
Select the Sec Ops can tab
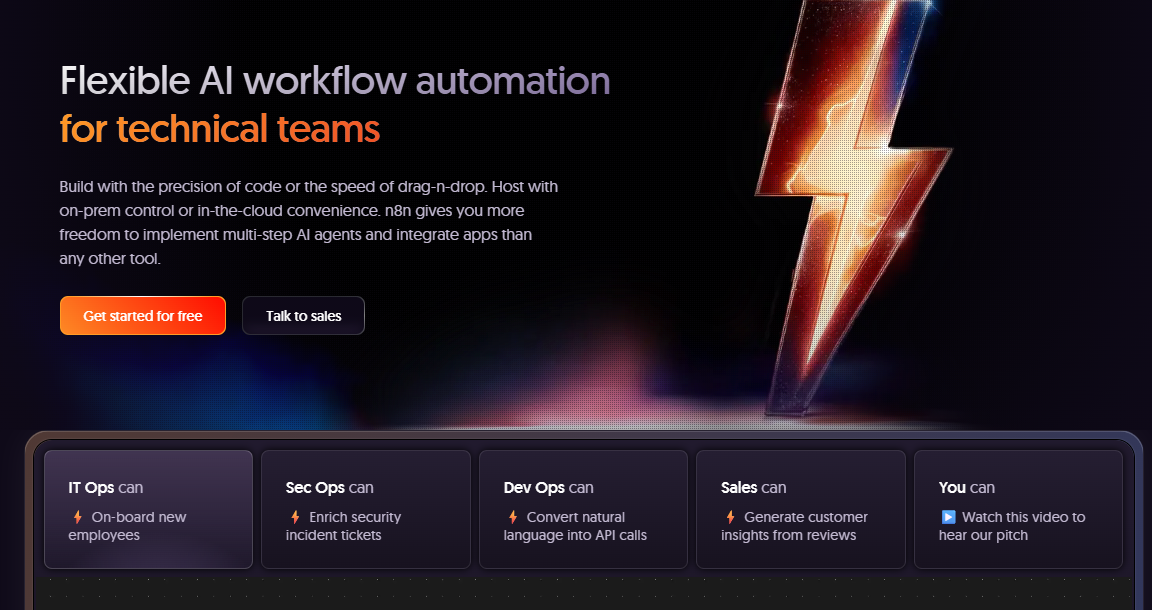pyautogui.click(x=366, y=509)
